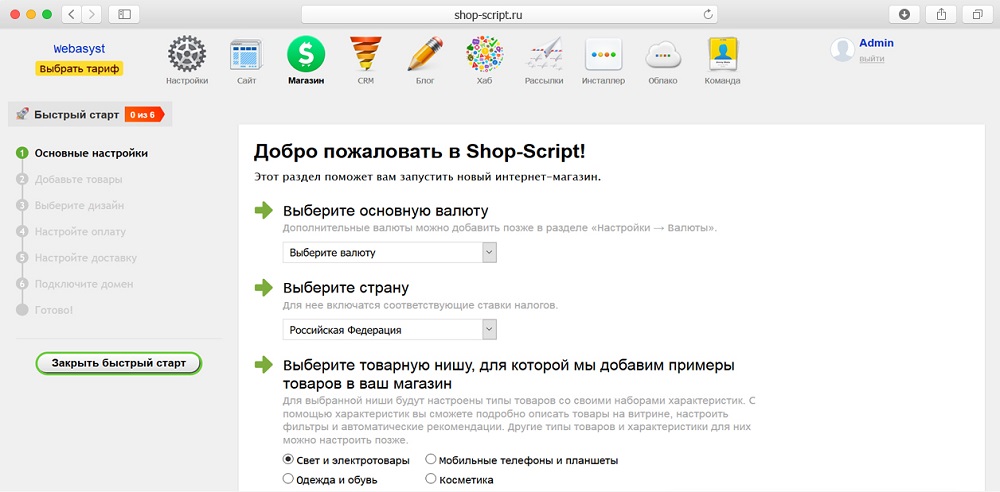This screenshot has height=492, width=1000.
Task: Open the Инсталлер app icon
Action: click(603, 55)
